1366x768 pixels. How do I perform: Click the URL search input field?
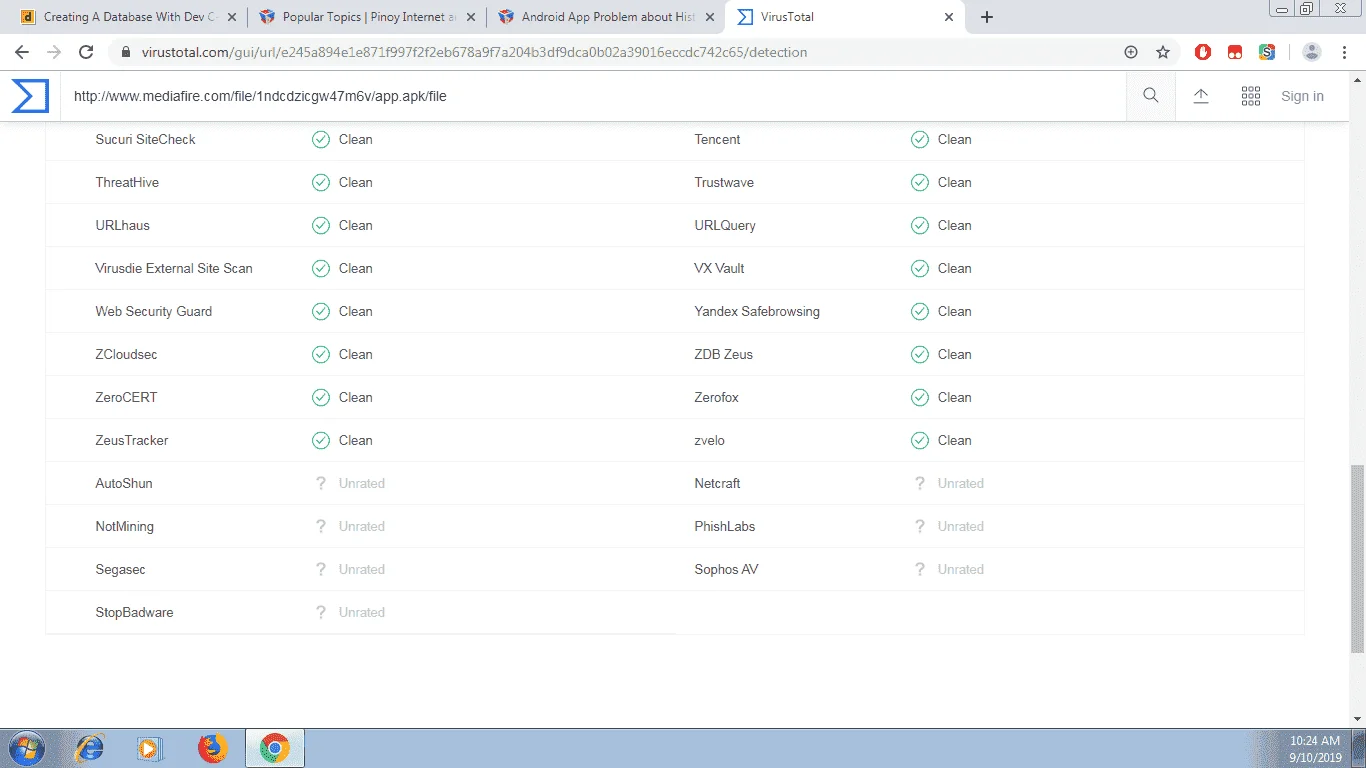(x=595, y=96)
